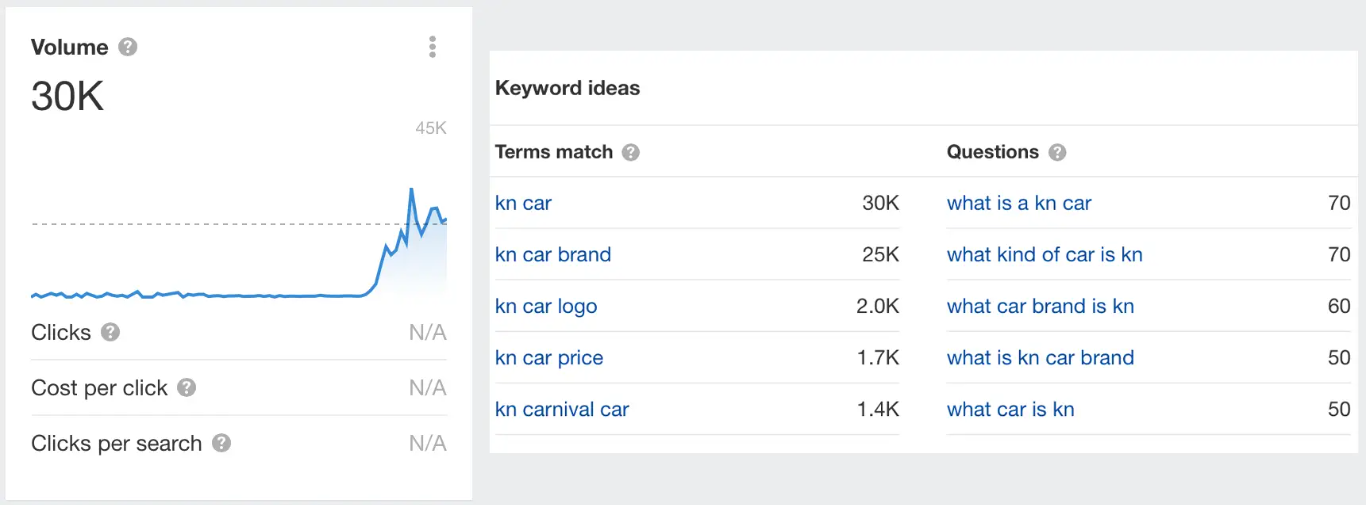Click help icon next to Questions
The height and width of the screenshot is (505, 1366).
(x=1057, y=152)
